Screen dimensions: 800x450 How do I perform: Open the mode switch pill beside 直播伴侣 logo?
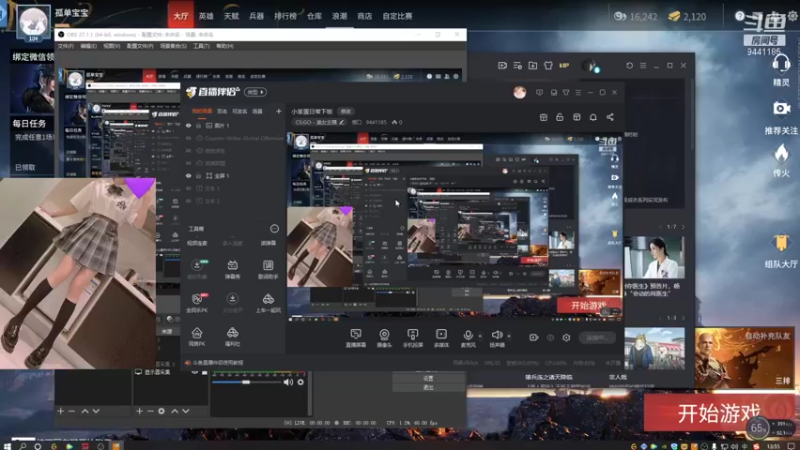coord(255,92)
